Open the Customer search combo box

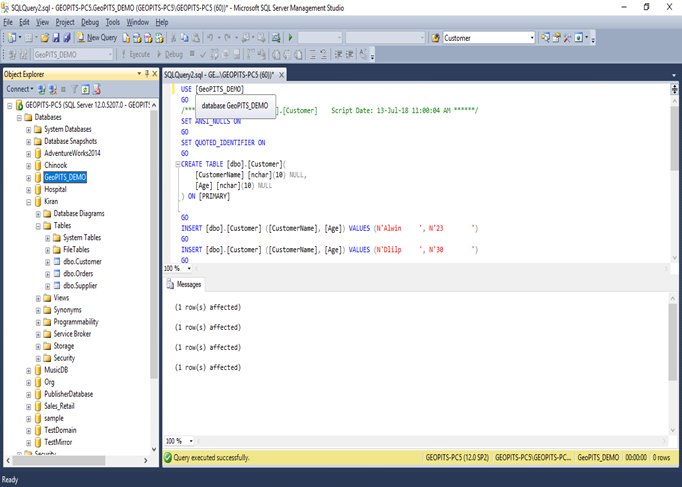(x=530, y=38)
